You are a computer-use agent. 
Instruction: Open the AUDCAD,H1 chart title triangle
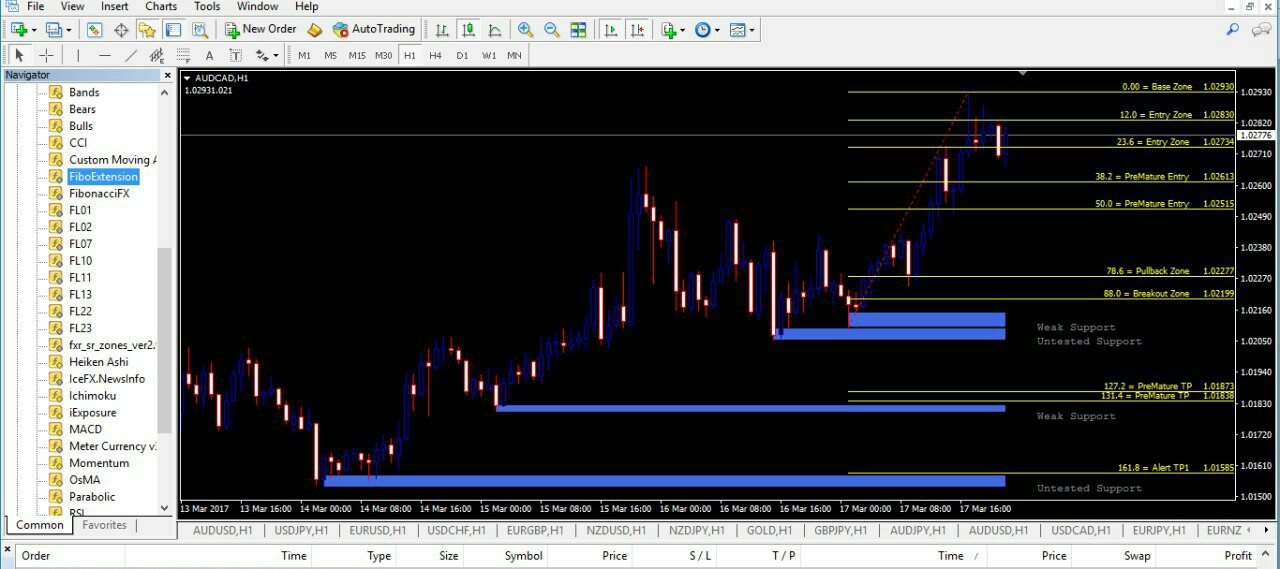(x=187, y=78)
